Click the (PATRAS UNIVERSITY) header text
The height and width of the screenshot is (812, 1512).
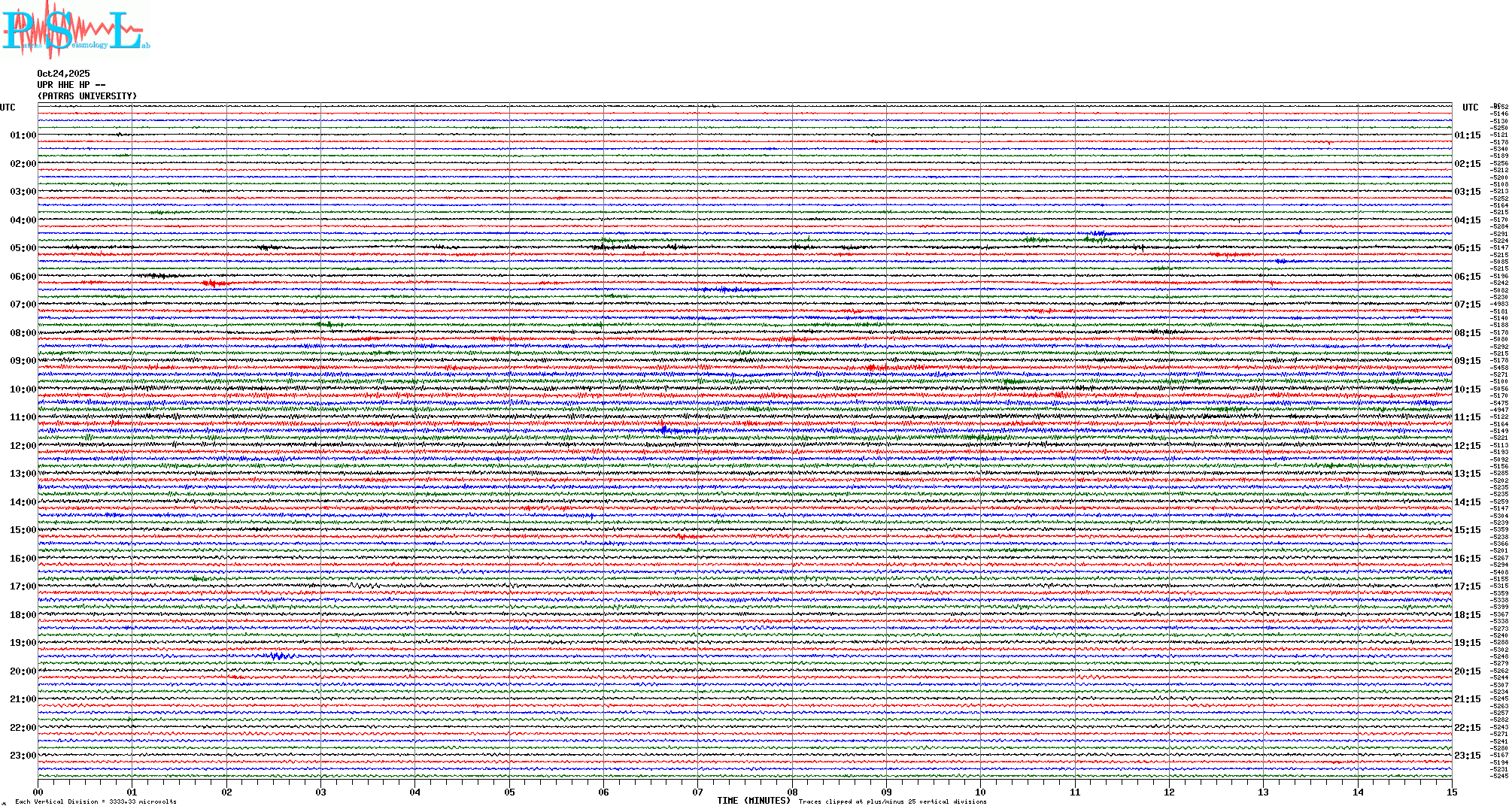[87, 96]
